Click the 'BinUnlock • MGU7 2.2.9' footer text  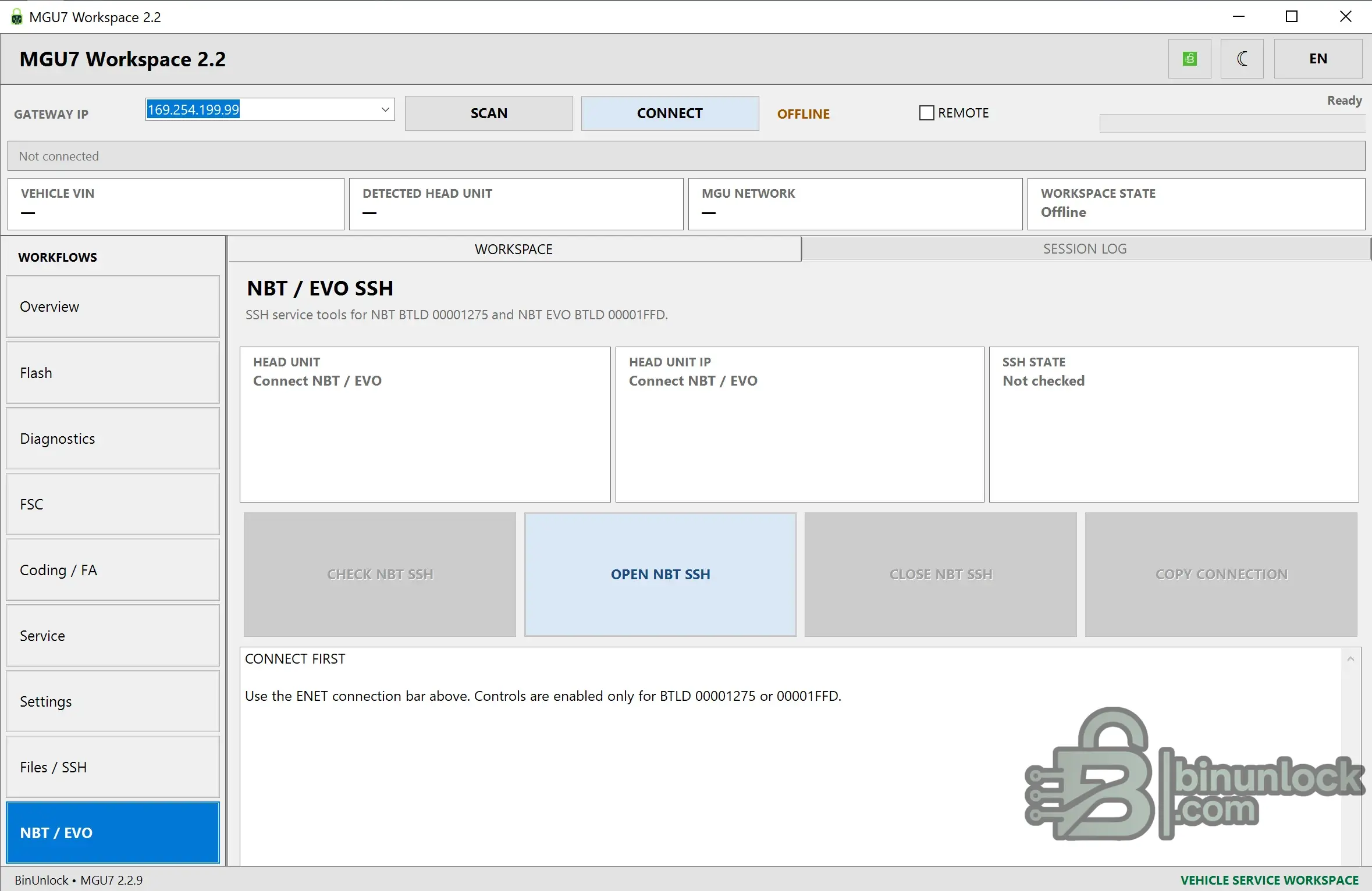[79, 881]
